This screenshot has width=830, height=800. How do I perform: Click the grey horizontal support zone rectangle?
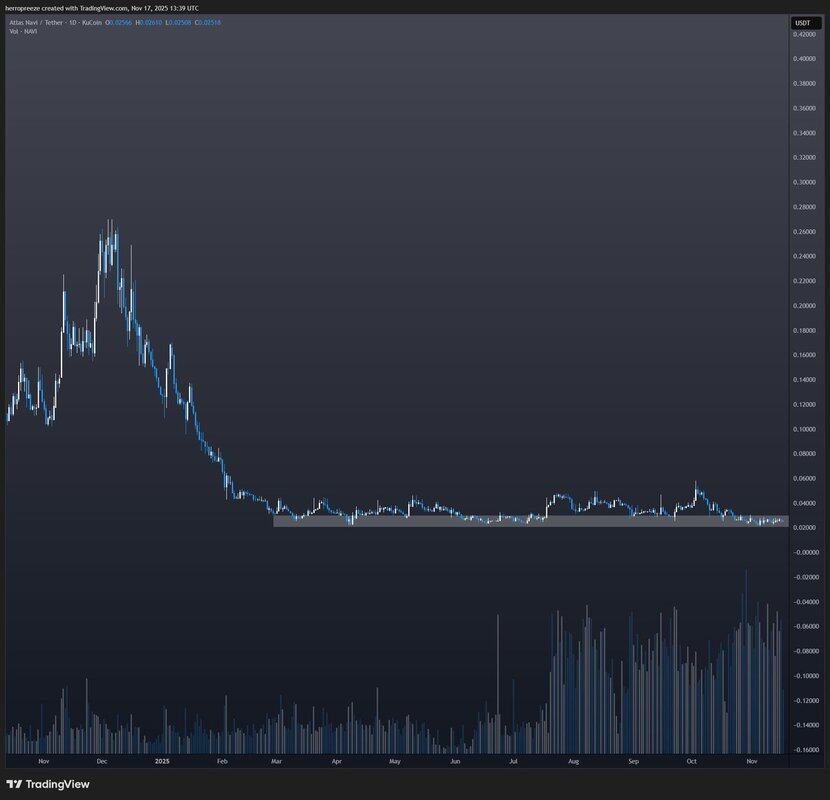point(530,520)
